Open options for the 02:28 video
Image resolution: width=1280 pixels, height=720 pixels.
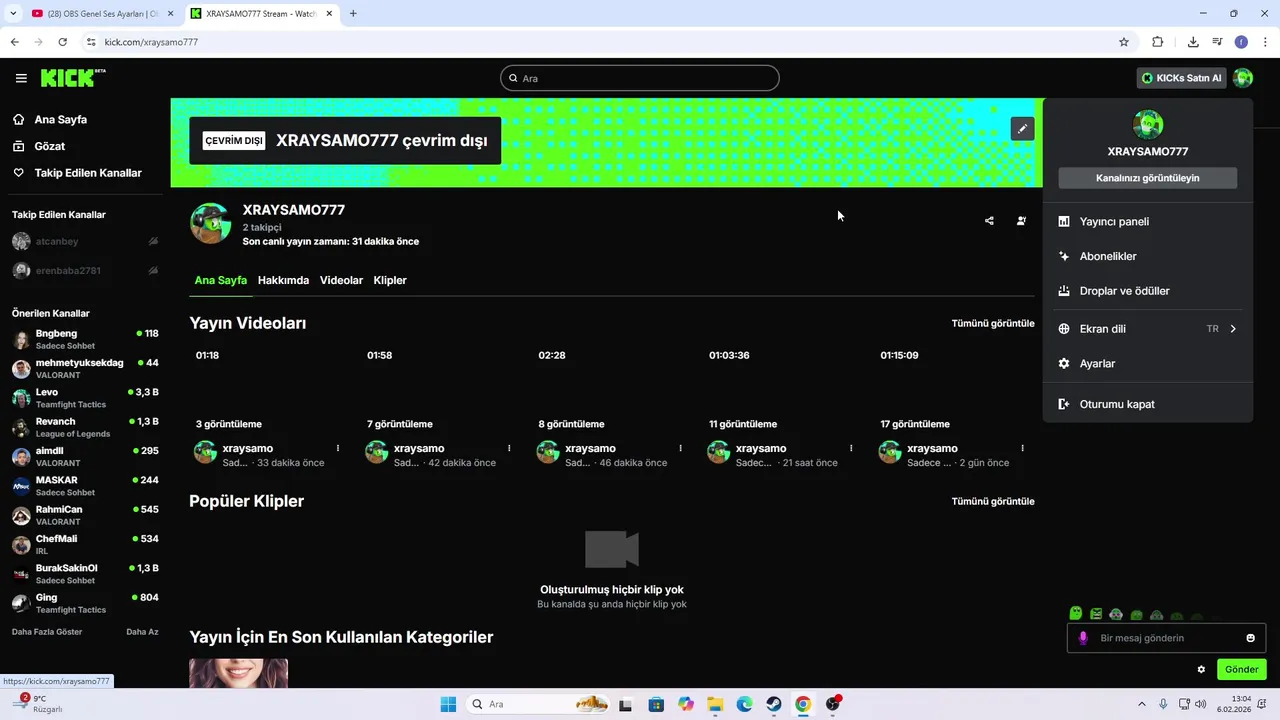click(x=680, y=448)
